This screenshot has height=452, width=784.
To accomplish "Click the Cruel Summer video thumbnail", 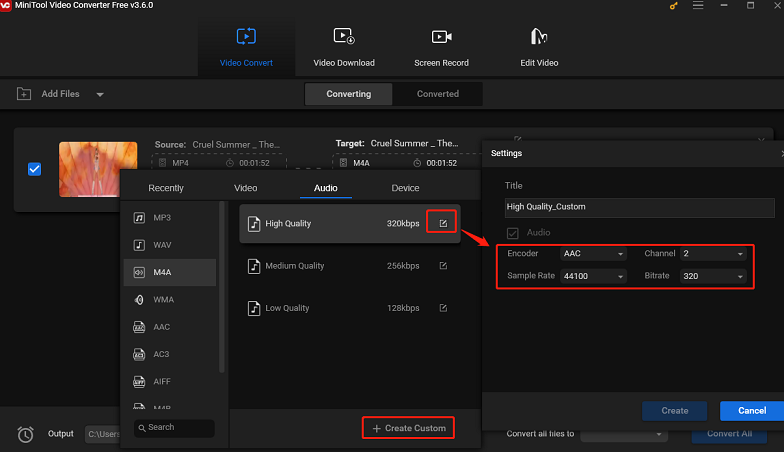I will point(98,169).
